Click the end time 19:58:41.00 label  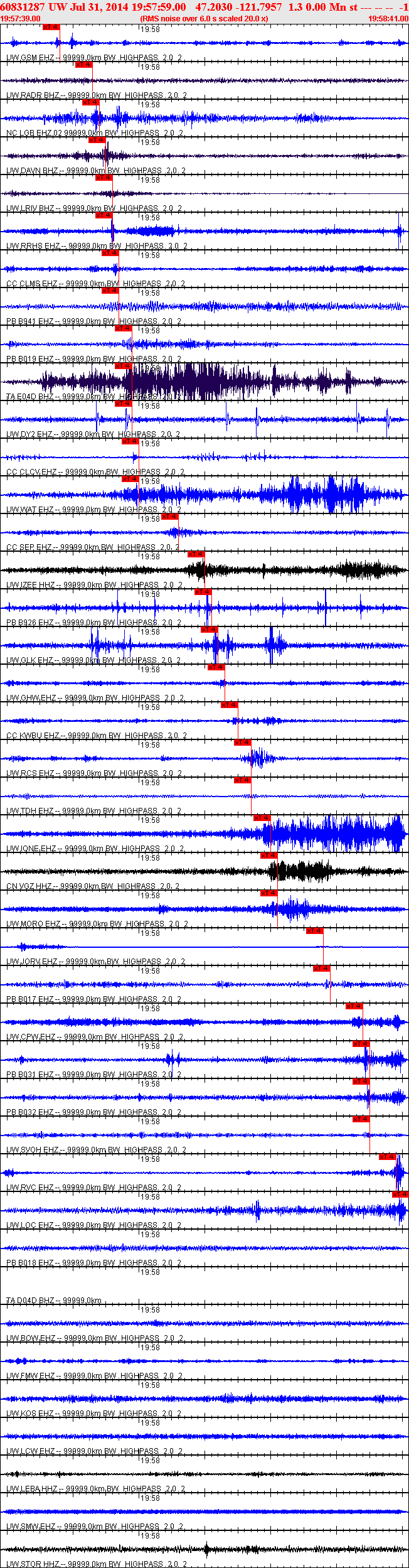pyautogui.click(x=388, y=19)
